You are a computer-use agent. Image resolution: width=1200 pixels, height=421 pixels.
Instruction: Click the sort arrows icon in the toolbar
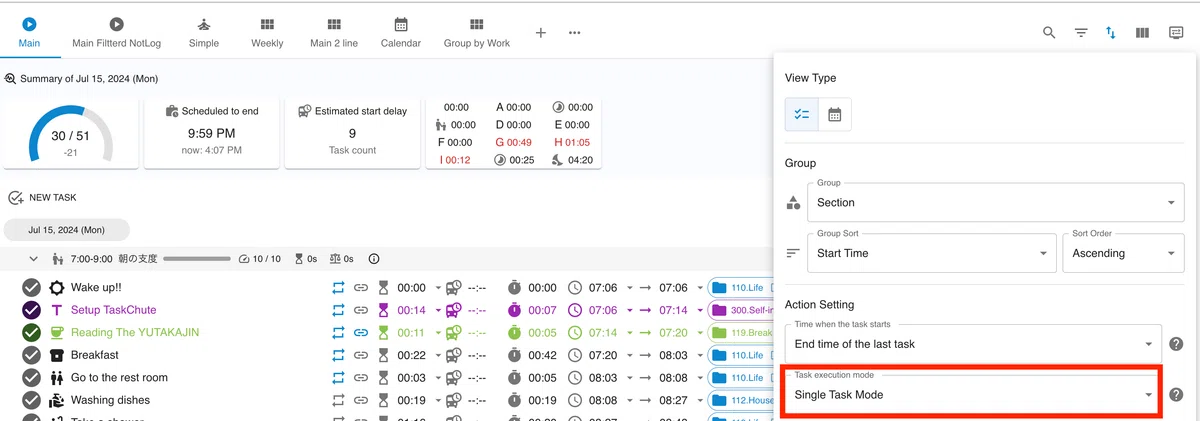coord(1111,33)
